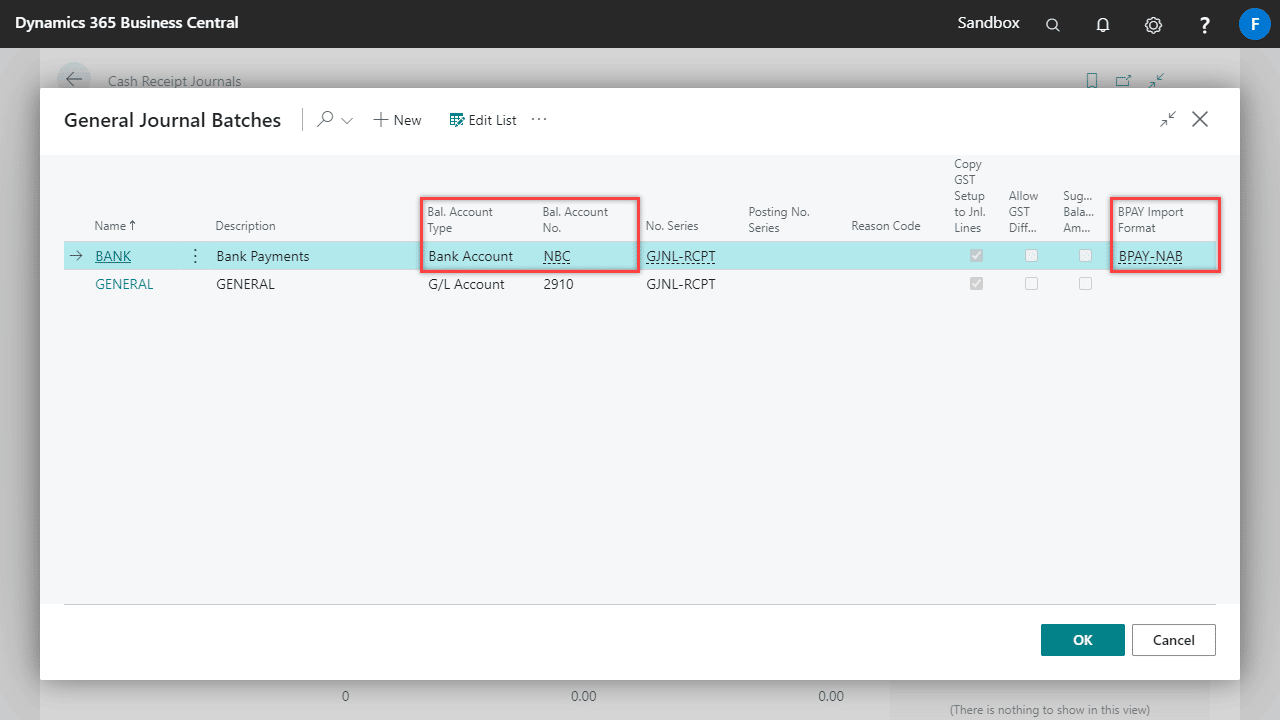Open row actions menu for BANK row
1280x720 pixels.
pyautogui.click(x=195, y=256)
